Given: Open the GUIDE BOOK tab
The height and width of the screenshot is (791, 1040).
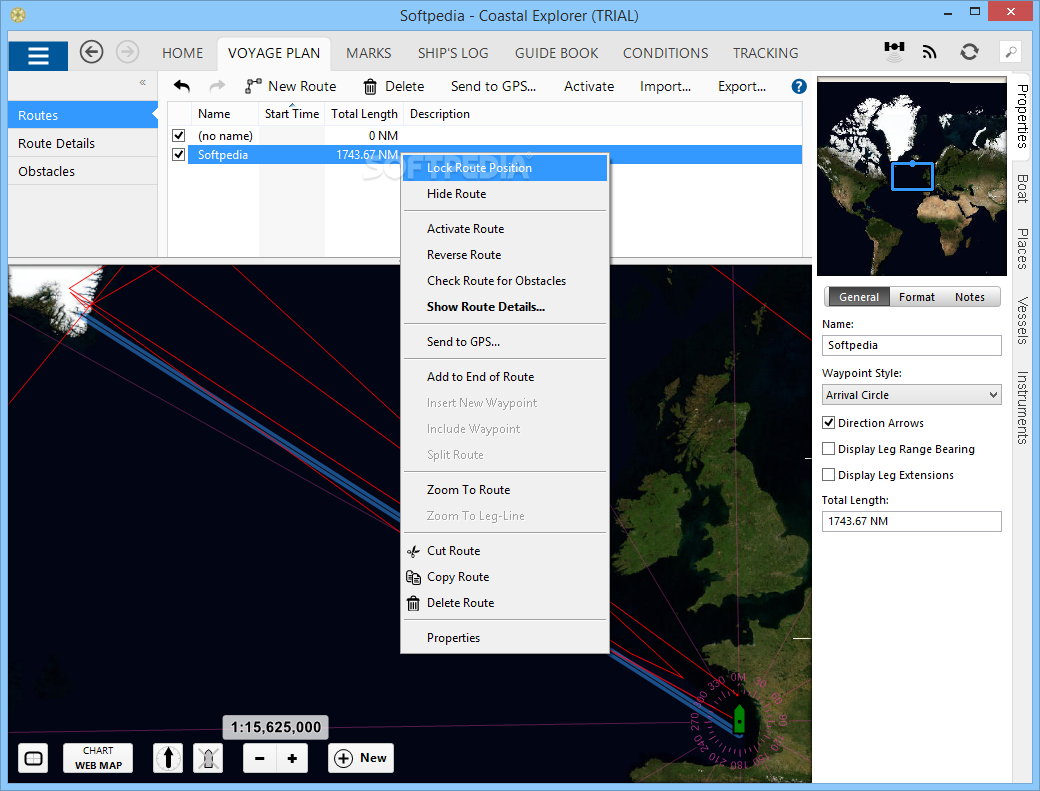Looking at the screenshot, I should 556,53.
